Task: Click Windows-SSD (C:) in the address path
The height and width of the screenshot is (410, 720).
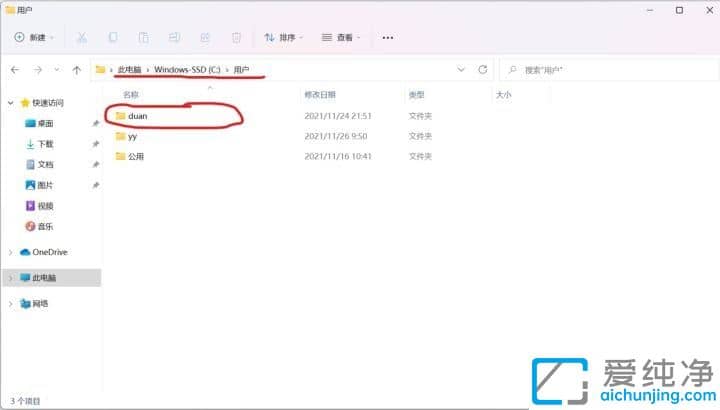Action: pyautogui.click(x=188, y=70)
